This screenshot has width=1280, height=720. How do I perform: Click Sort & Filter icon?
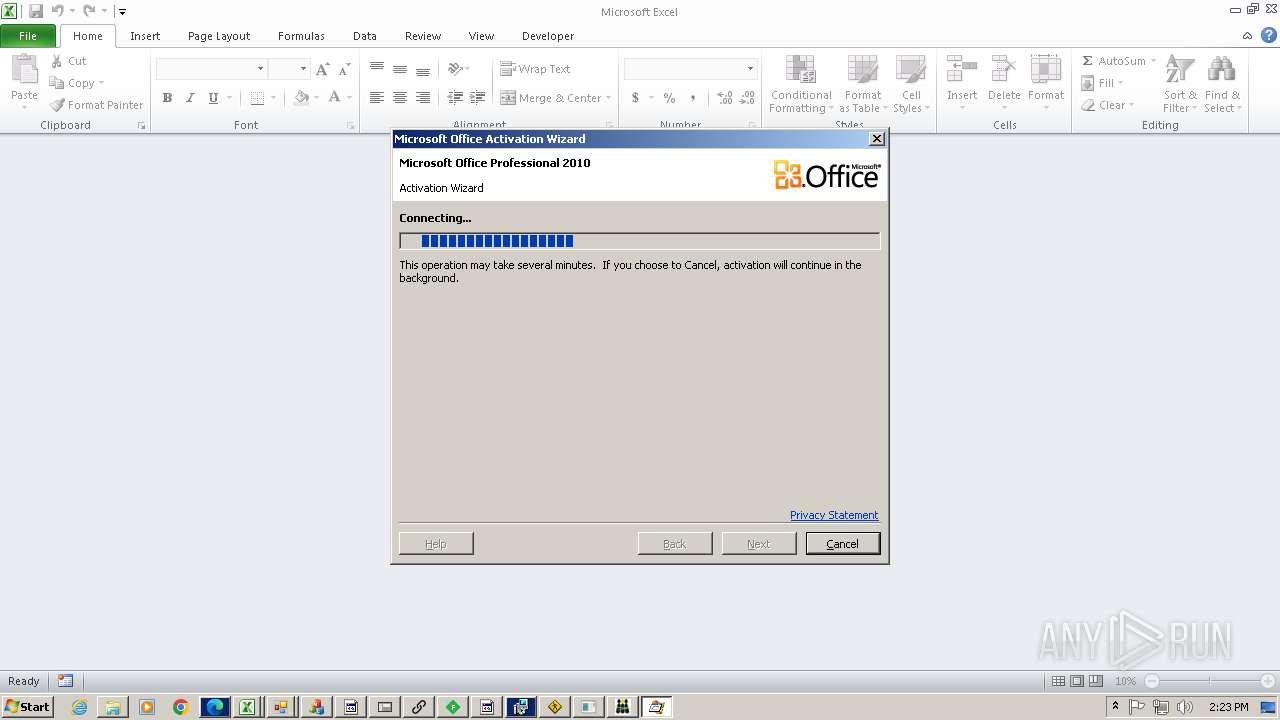pyautogui.click(x=1180, y=70)
